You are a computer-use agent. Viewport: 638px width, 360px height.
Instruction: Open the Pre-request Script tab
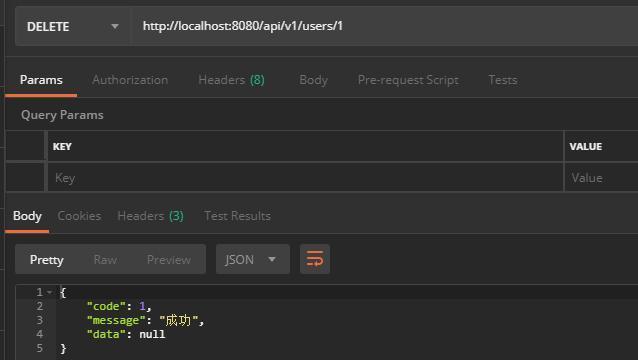pyautogui.click(x=408, y=80)
